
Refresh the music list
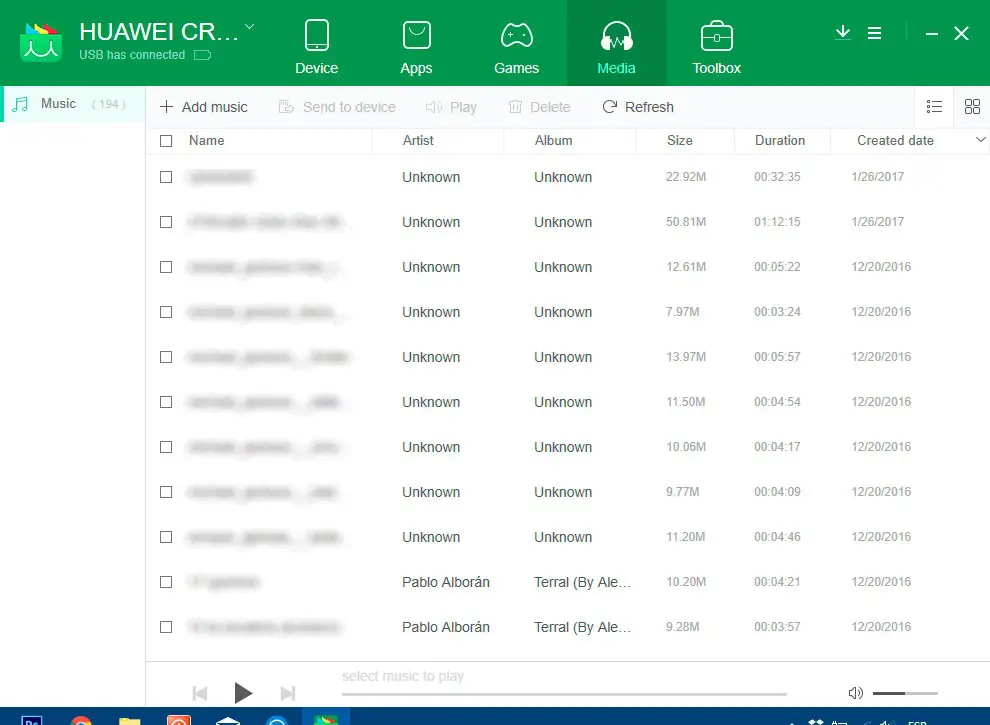click(638, 107)
